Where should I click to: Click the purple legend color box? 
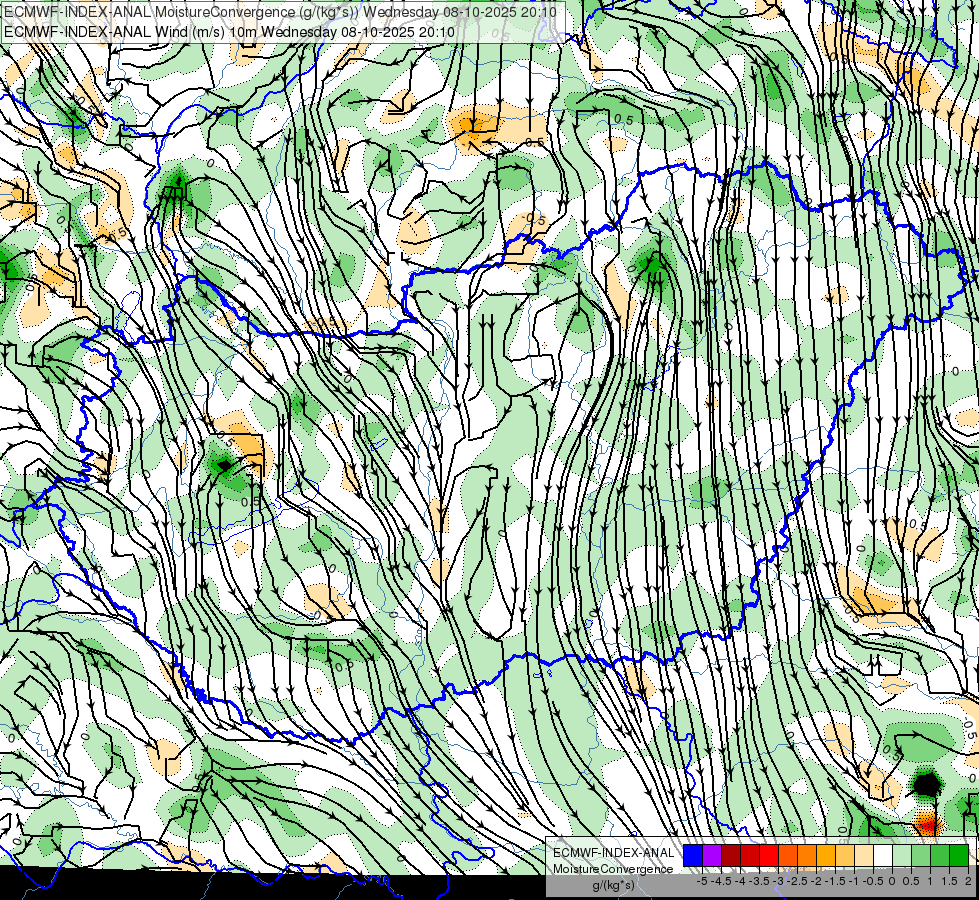[712, 855]
